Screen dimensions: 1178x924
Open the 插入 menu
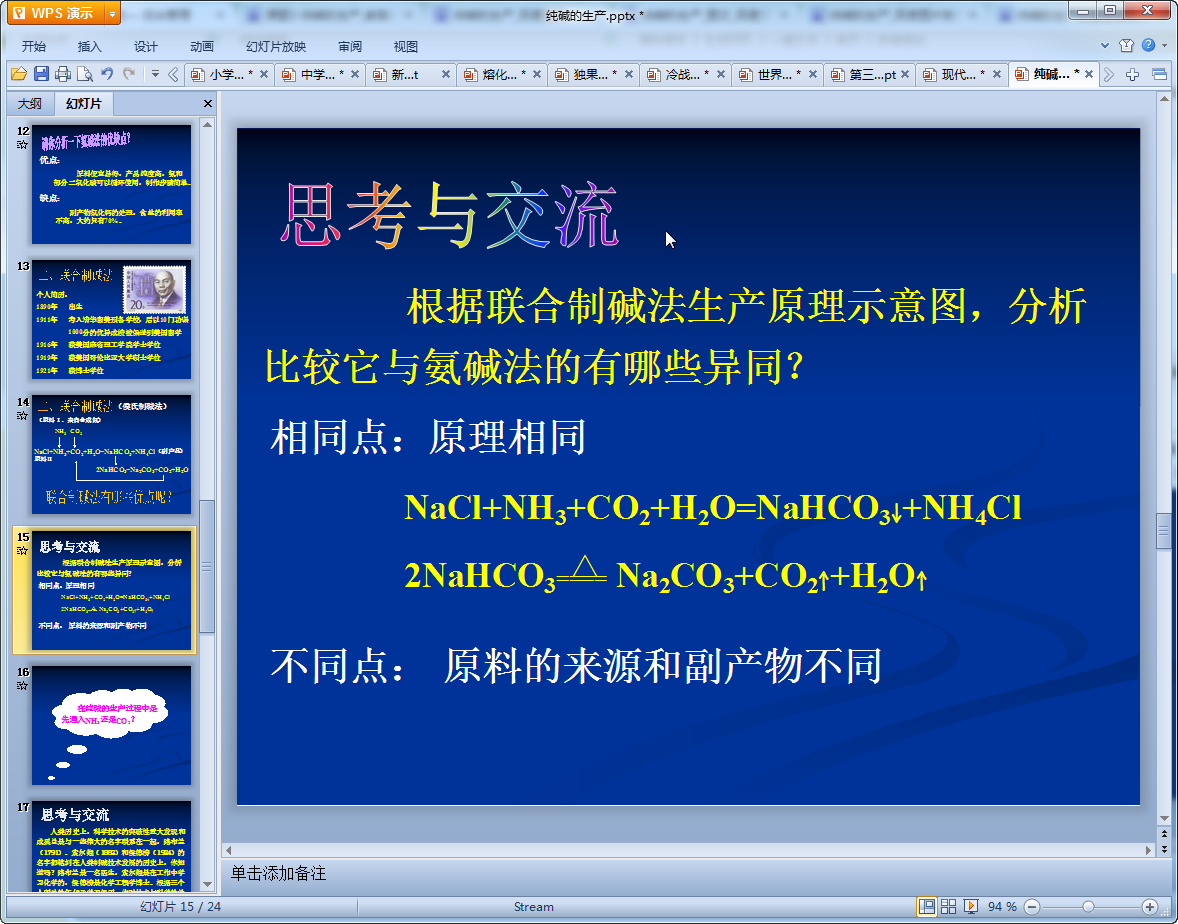[x=90, y=46]
